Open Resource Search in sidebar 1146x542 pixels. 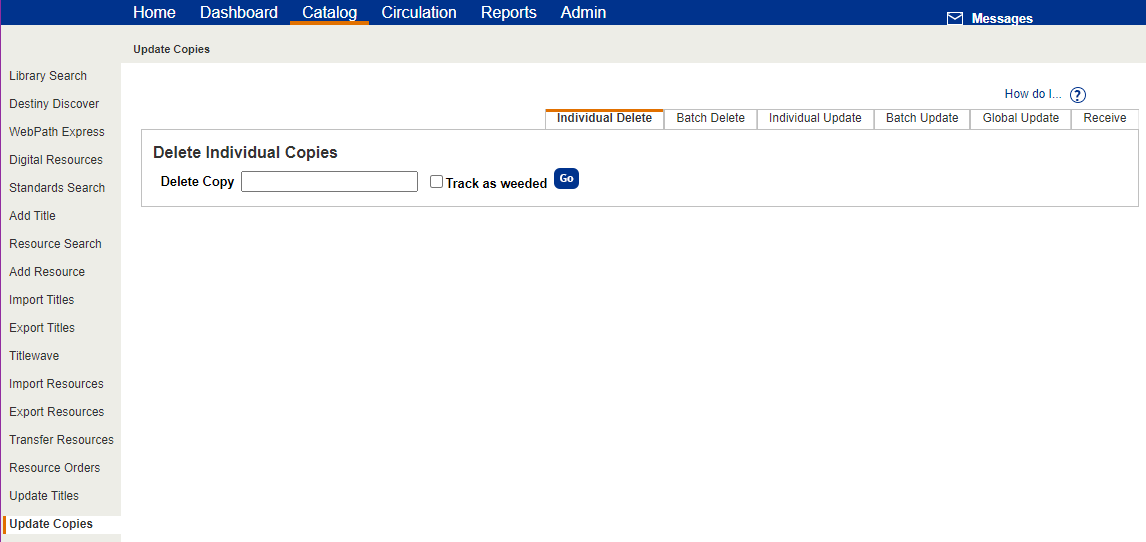click(56, 244)
